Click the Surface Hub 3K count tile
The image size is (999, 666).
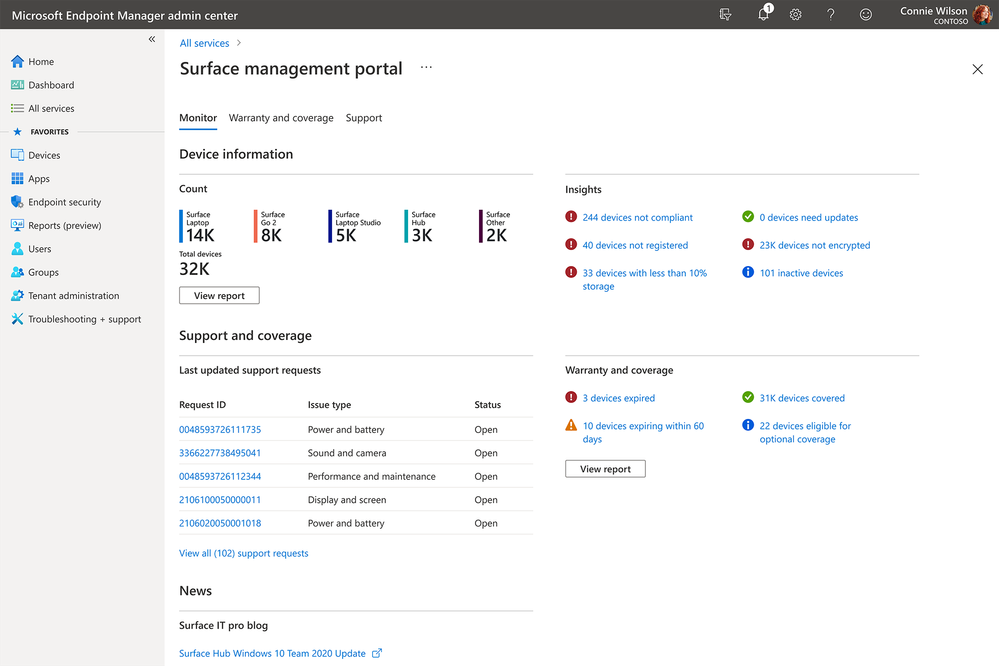pyautogui.click(x=420, y=227)
